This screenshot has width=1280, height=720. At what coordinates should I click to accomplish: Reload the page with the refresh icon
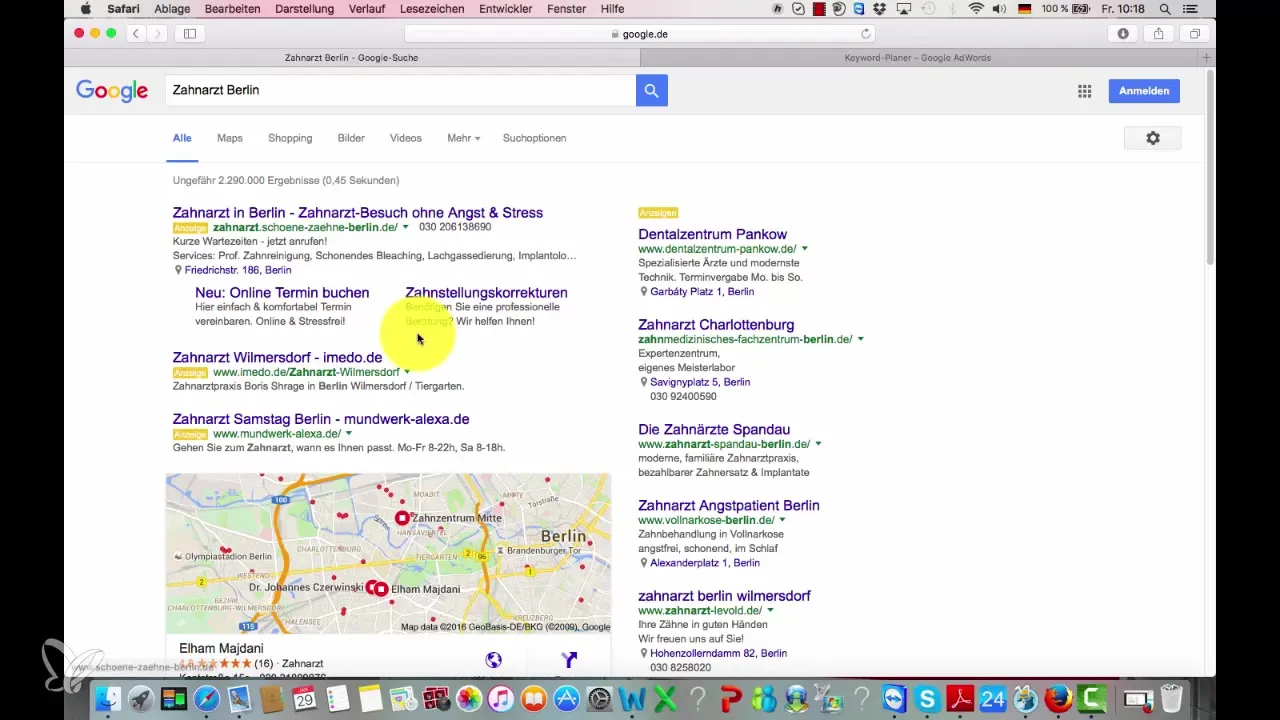point(866,34)
